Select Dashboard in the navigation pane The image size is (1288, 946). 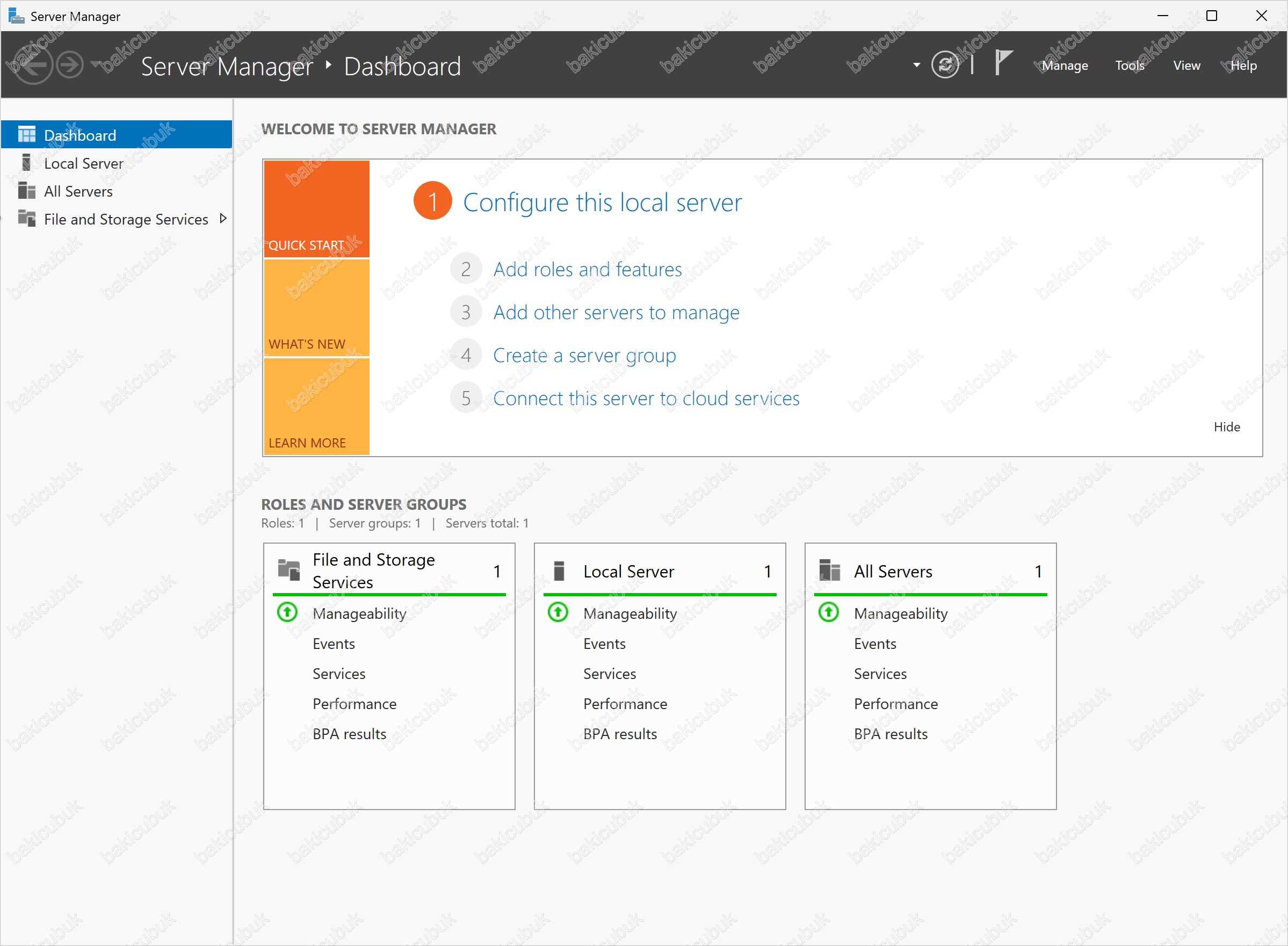coord(116,135)
